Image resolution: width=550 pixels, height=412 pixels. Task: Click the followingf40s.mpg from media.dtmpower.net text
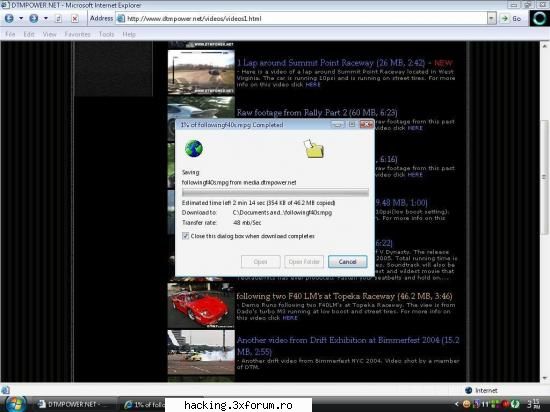(x=239, y=182)
